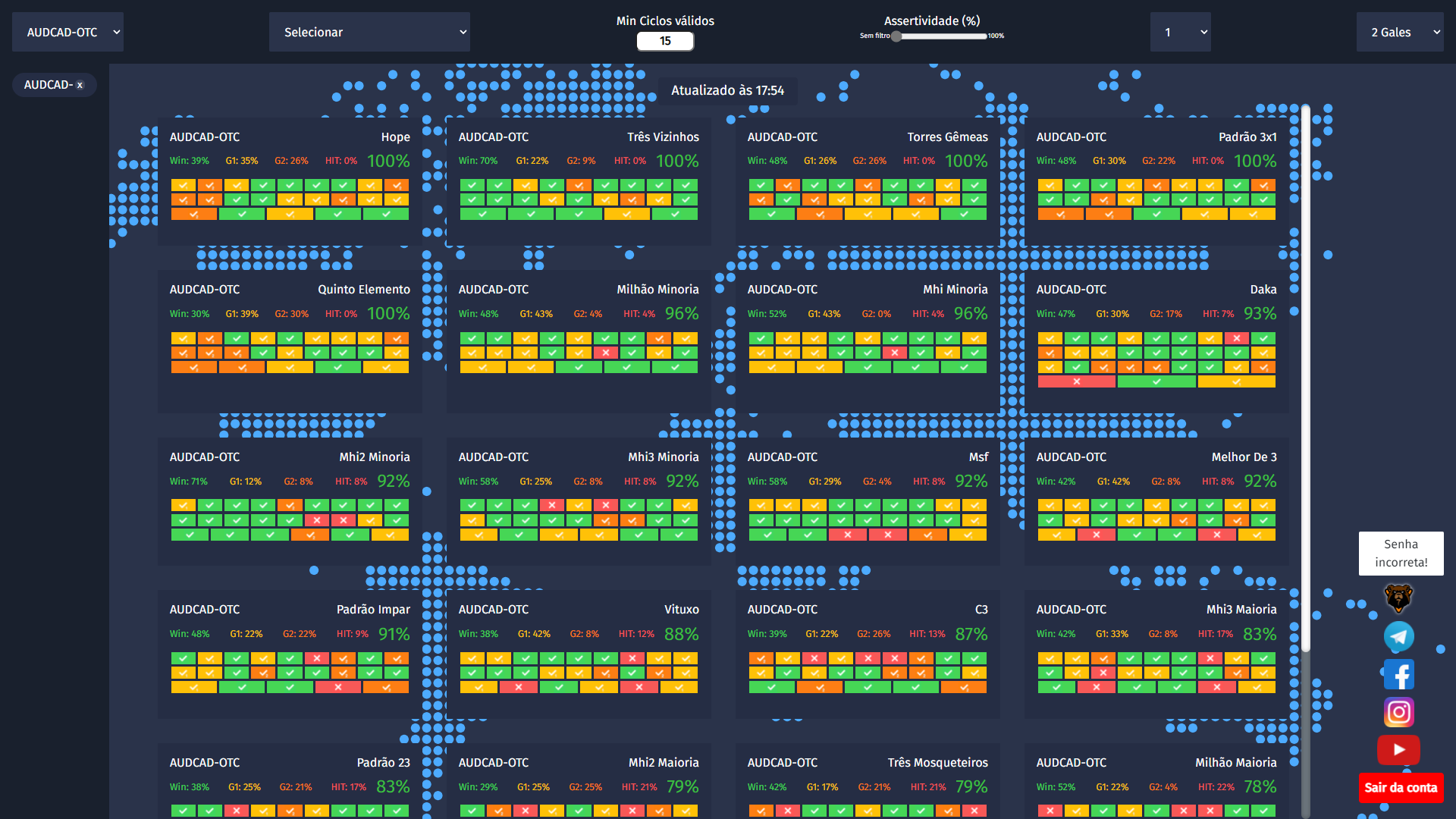Open the dropdown showing value 1
1456x819 pixels.
tap(1180, 32)
